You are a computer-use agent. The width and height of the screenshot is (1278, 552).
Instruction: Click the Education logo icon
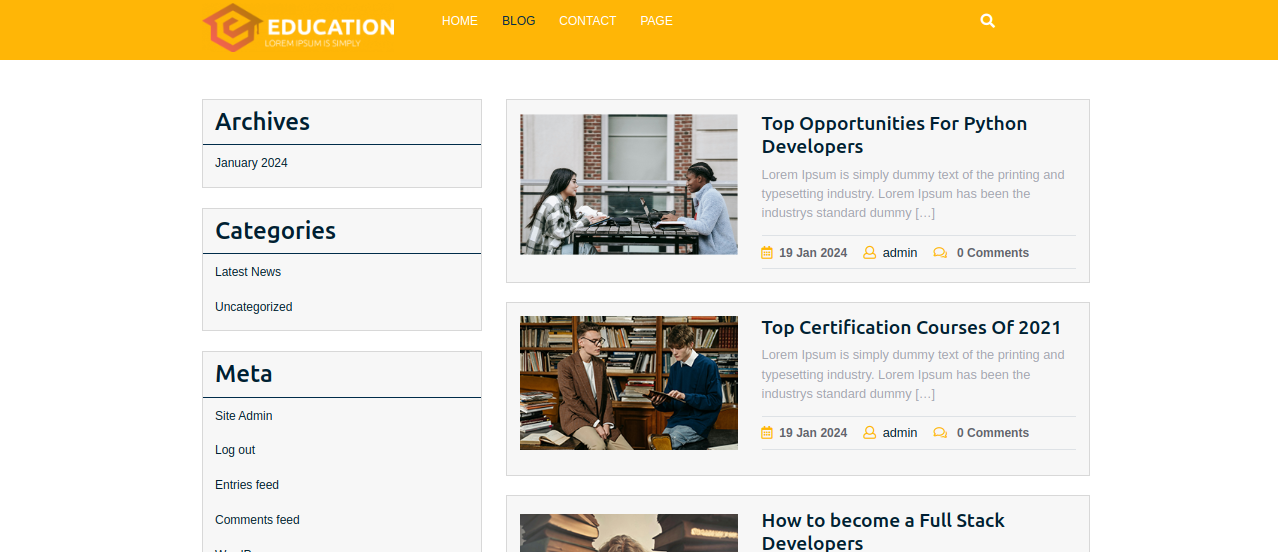[233, 27]
